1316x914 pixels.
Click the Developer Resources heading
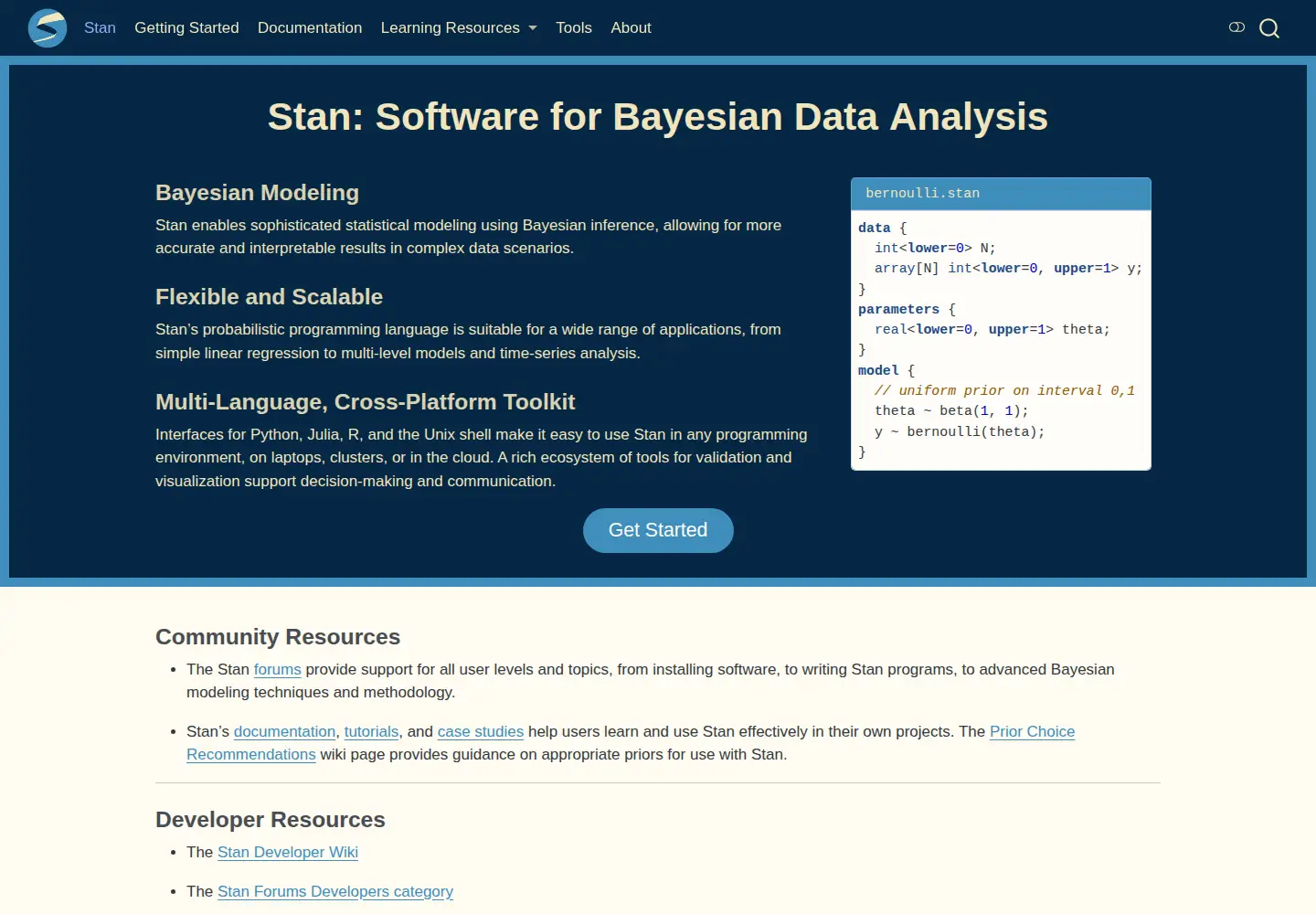point(271,820)
